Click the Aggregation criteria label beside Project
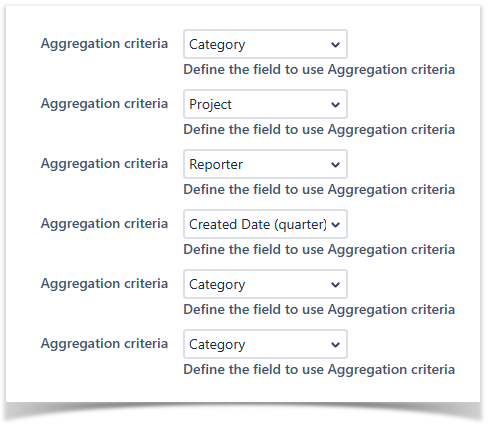Image resolution: width=494 pixels, height=431 pixels. click(104, 104)
